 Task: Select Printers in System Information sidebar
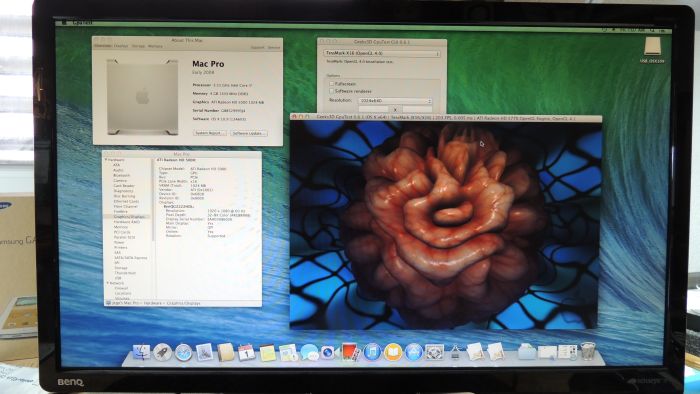121,247
